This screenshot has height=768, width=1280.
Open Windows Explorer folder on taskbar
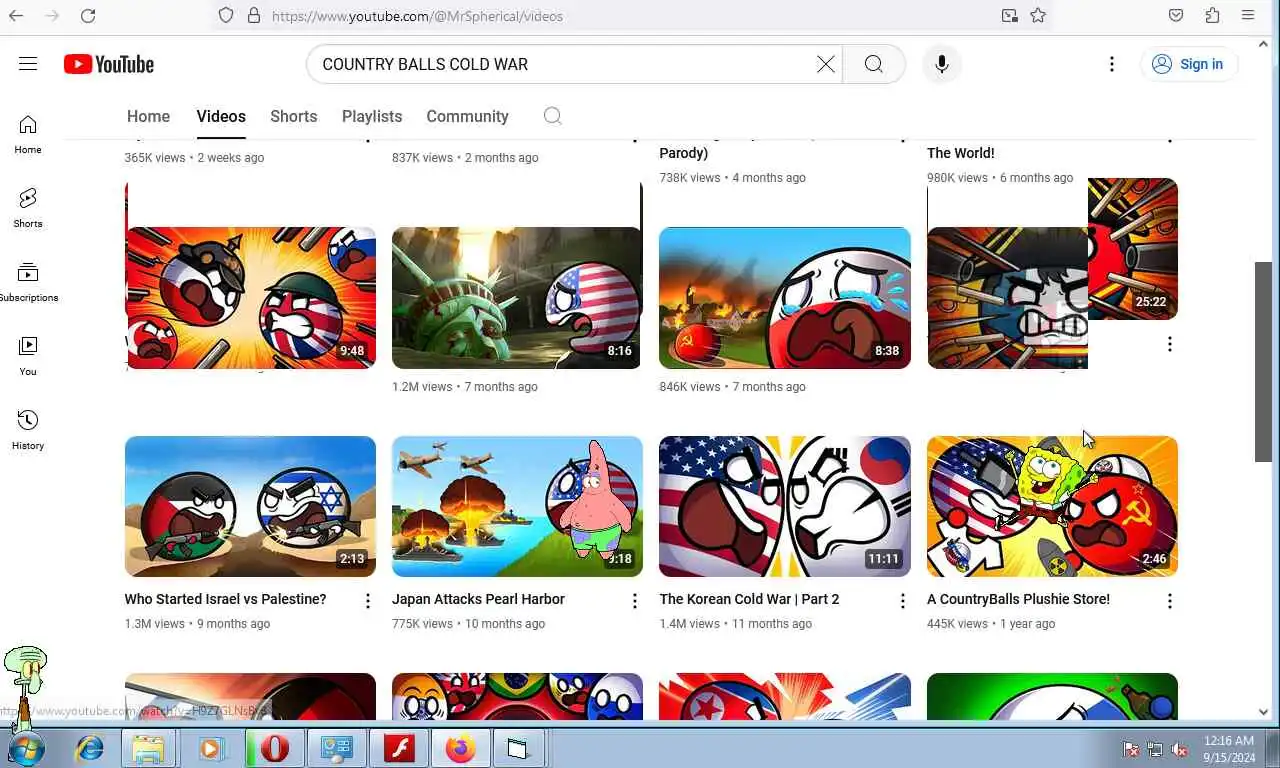pyautogui.click(x=148, y=748)
